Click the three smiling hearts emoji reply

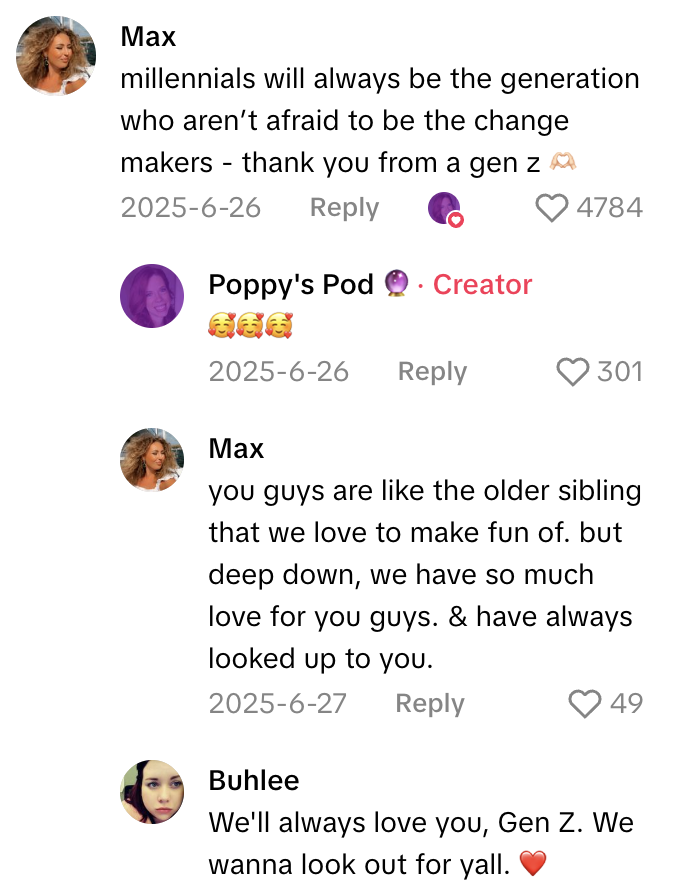[250, 326]
